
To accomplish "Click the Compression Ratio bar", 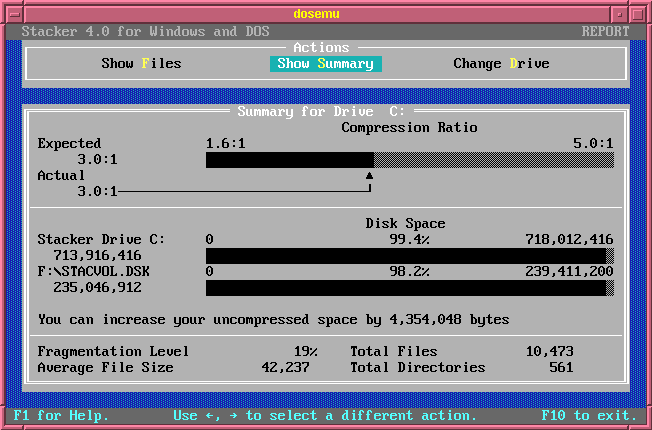I will pyautogui.click(x=410, y=160).
